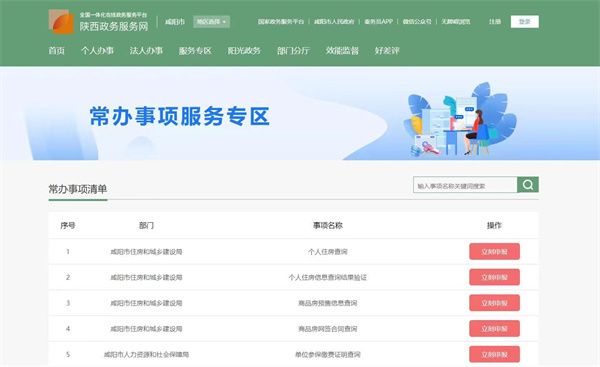
Task: Click the 商品房预售信息查询 item name
Action: point(328,303)
